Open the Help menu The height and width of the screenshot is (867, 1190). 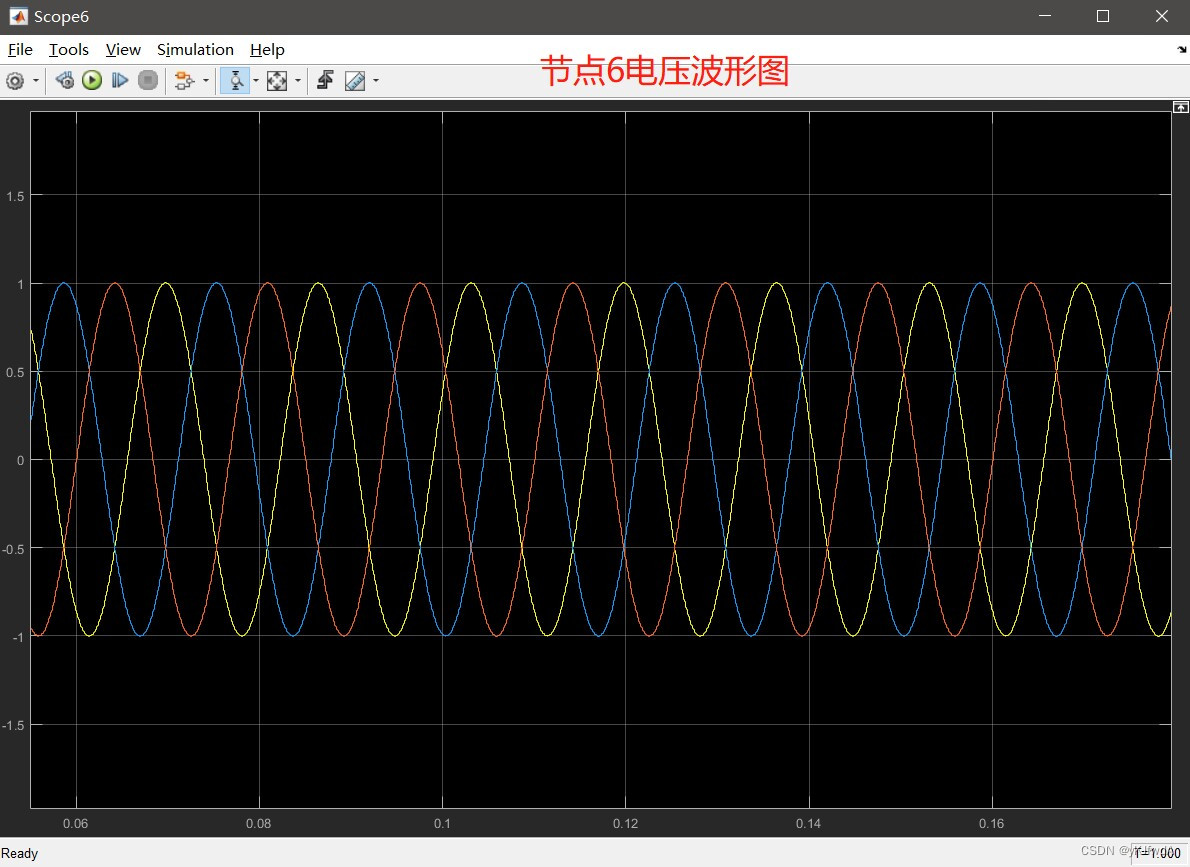[x=267, y=49]
